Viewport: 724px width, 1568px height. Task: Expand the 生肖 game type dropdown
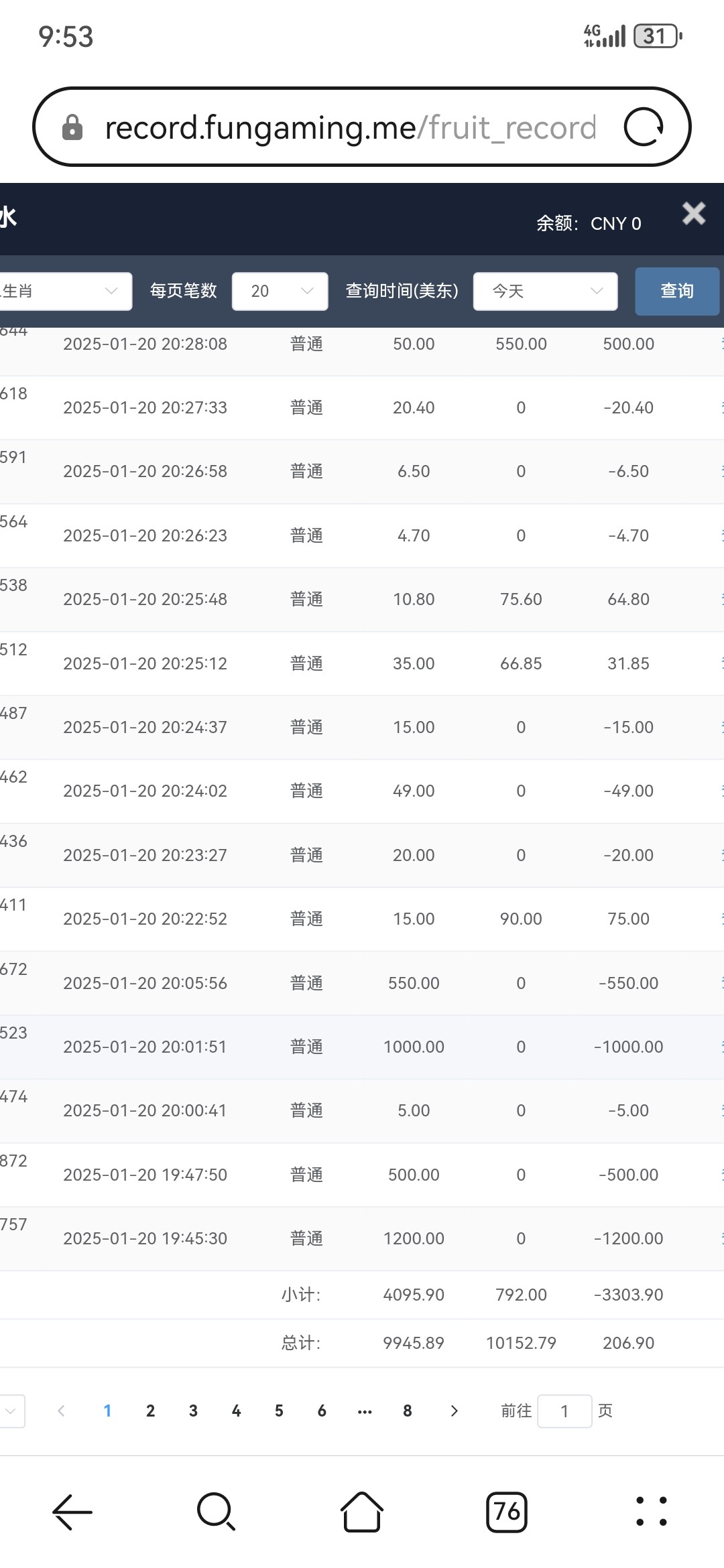pyautogui.click(x=64, y=291)
